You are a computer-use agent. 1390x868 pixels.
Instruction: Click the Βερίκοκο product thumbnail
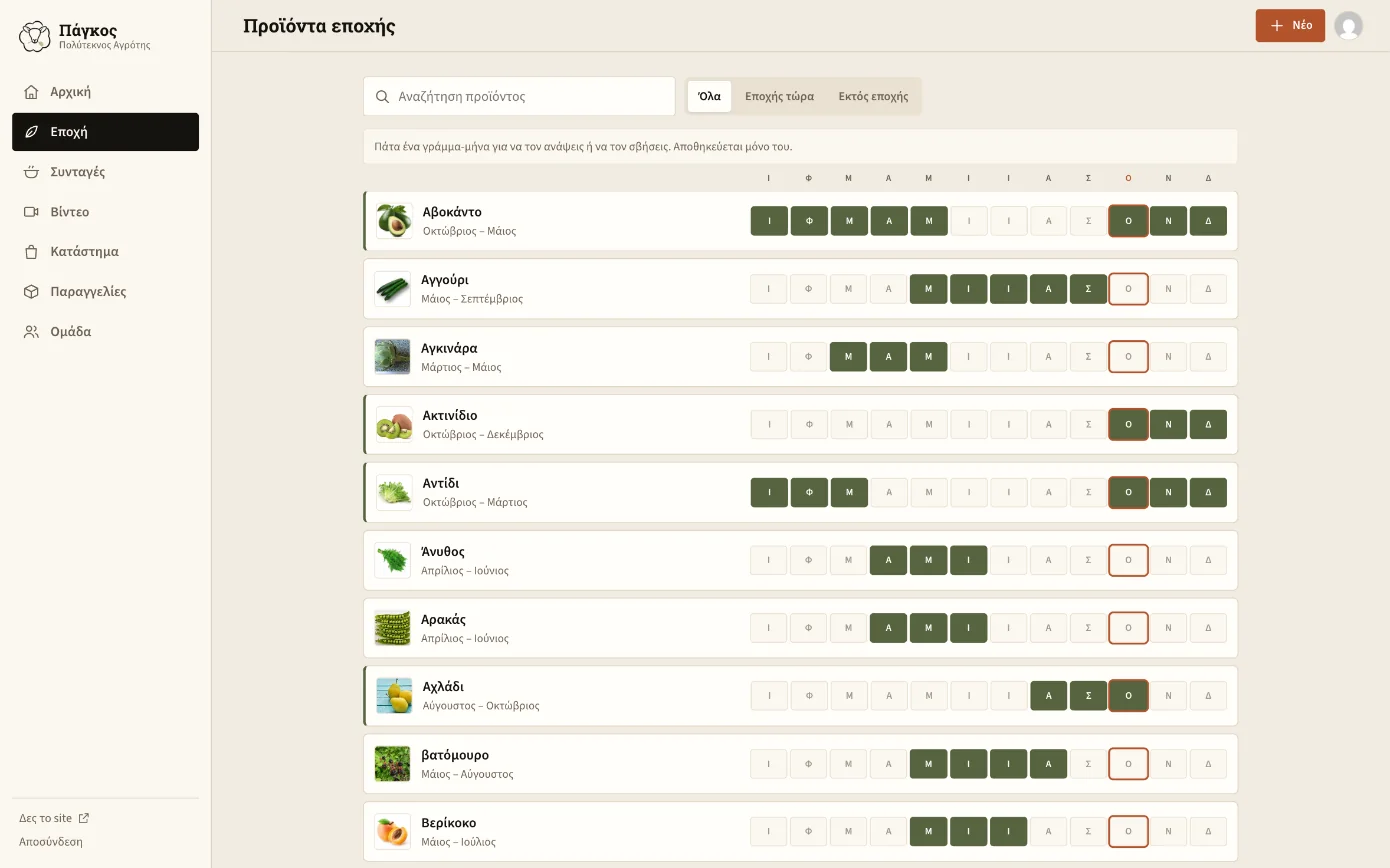(392, 832)
